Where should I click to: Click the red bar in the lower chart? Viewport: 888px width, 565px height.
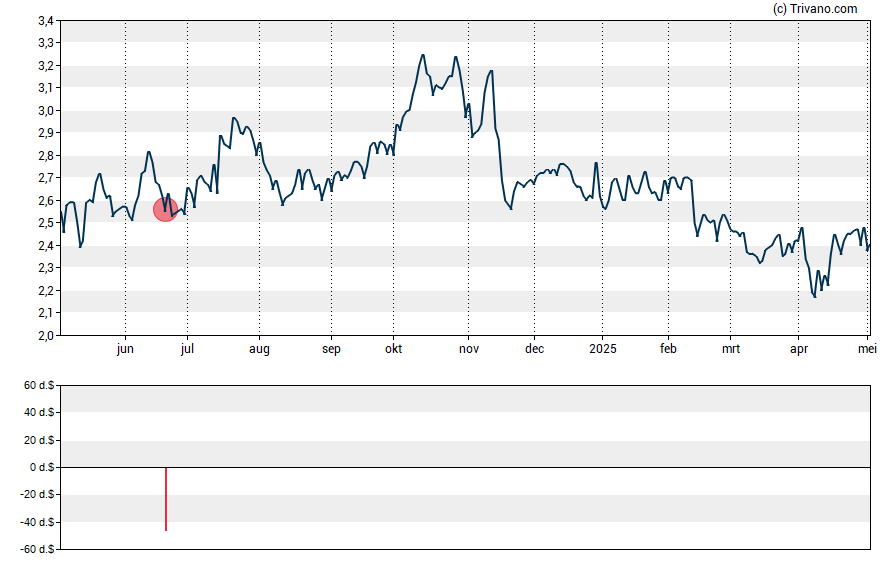166,499
